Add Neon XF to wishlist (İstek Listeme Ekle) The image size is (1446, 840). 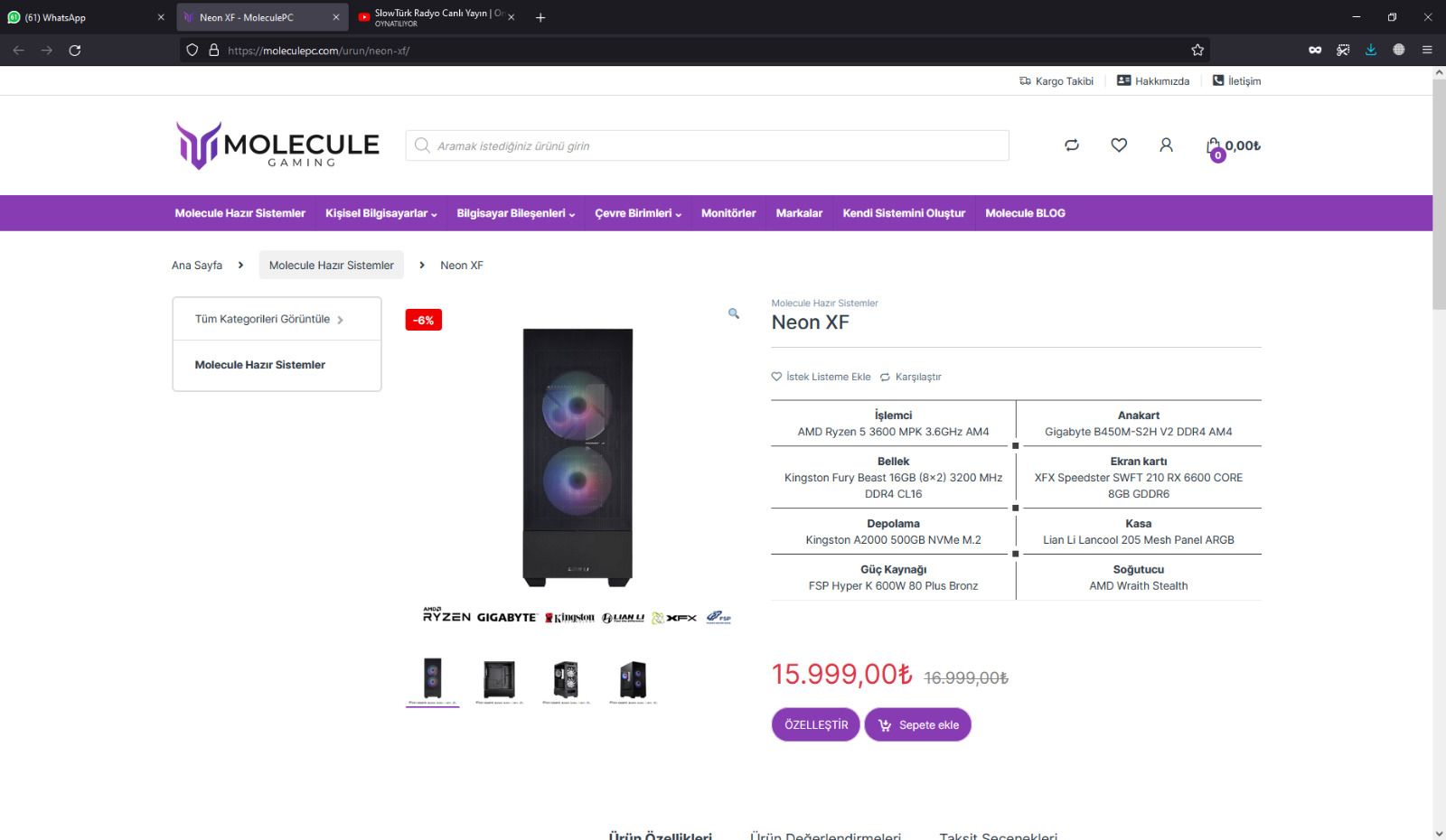tap(821, 377)
